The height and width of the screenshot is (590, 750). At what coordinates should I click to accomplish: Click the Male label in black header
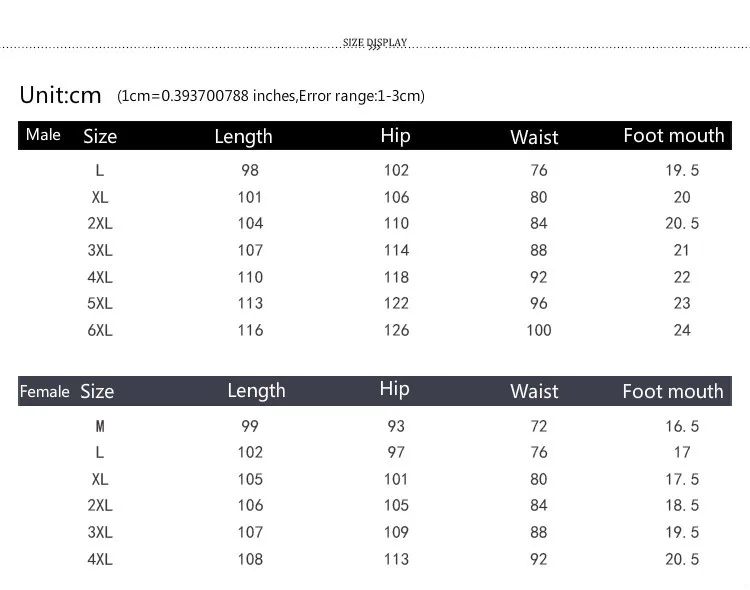point(43,134)
